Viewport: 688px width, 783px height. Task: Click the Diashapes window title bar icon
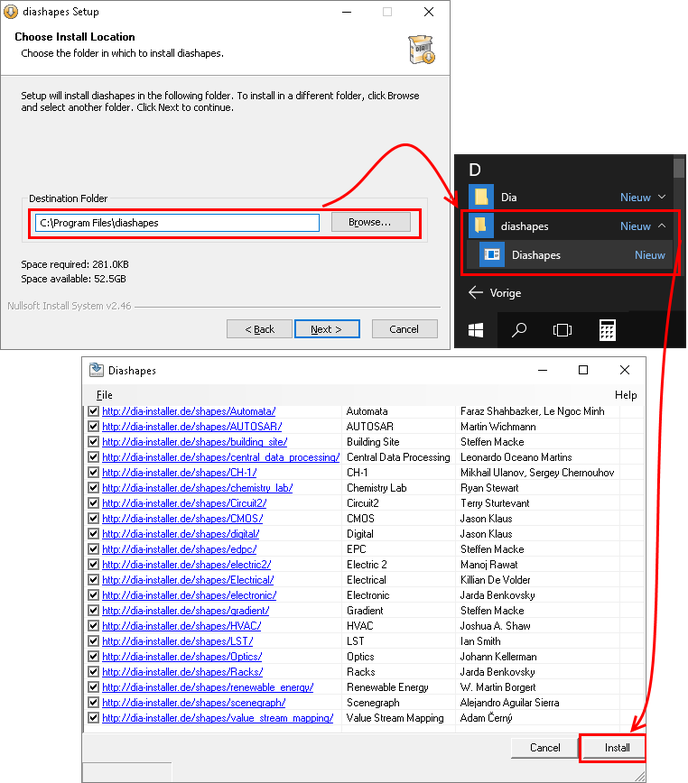tap(96, 370)
